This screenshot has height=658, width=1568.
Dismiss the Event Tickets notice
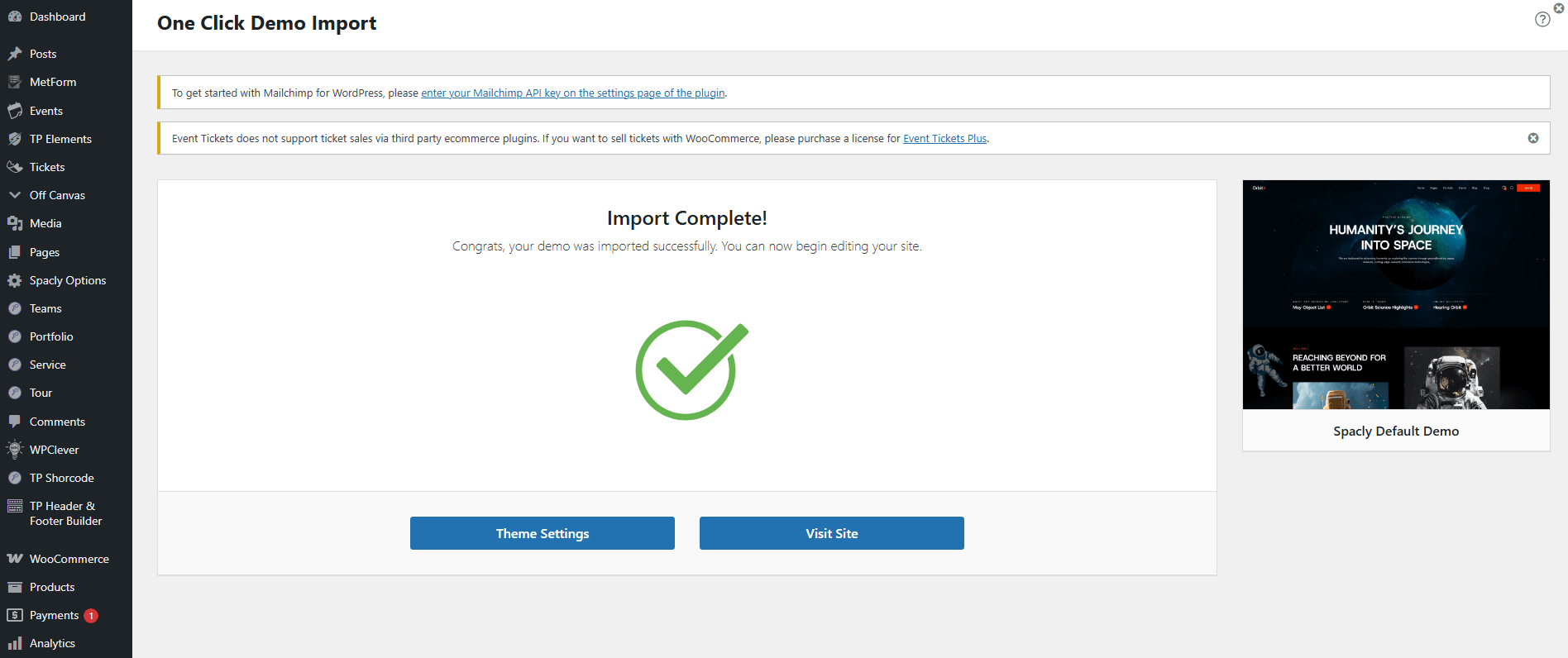pos(1533,138)
